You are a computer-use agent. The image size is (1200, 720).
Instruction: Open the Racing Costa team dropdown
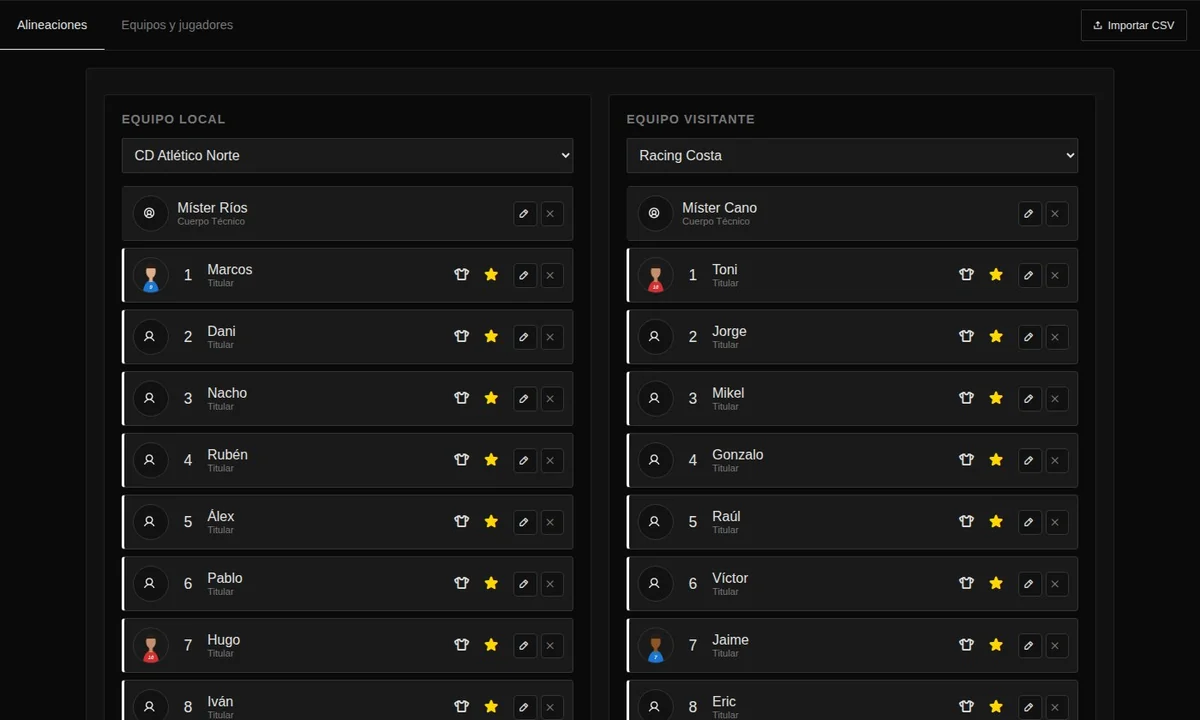[x=852, y=155]
